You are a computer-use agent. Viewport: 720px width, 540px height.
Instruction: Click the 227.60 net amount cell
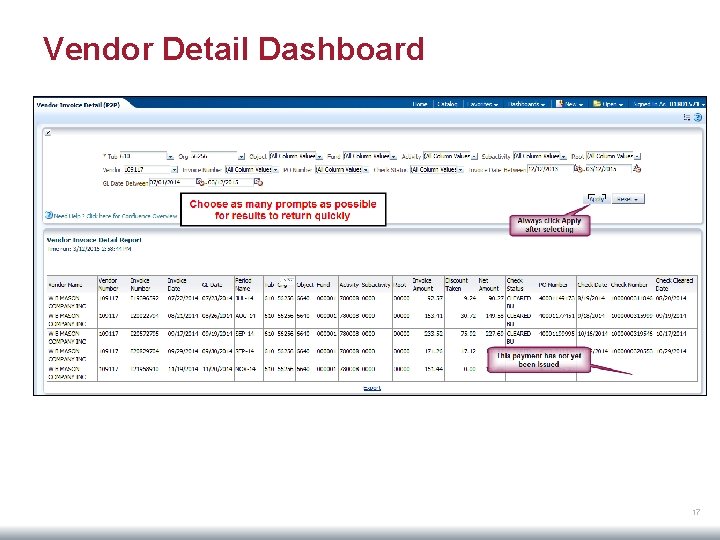click(x=494, y=334)
